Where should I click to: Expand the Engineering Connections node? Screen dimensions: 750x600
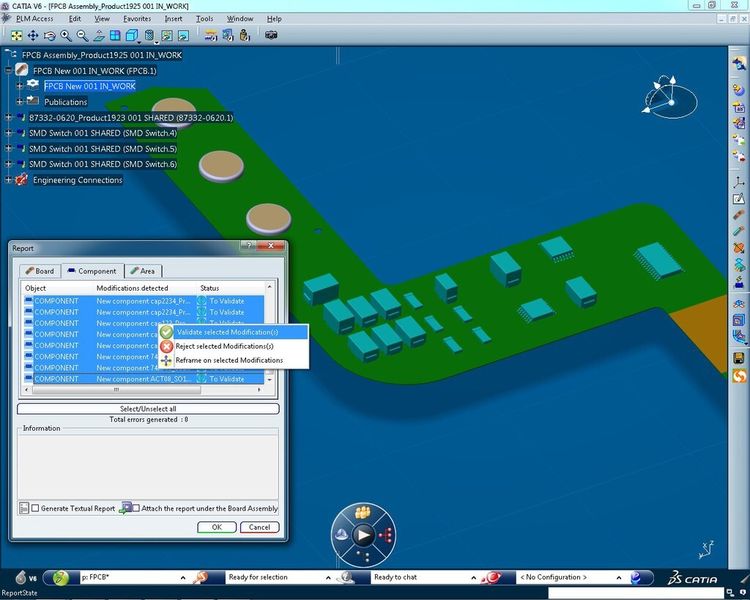click(x=8, y=180)
